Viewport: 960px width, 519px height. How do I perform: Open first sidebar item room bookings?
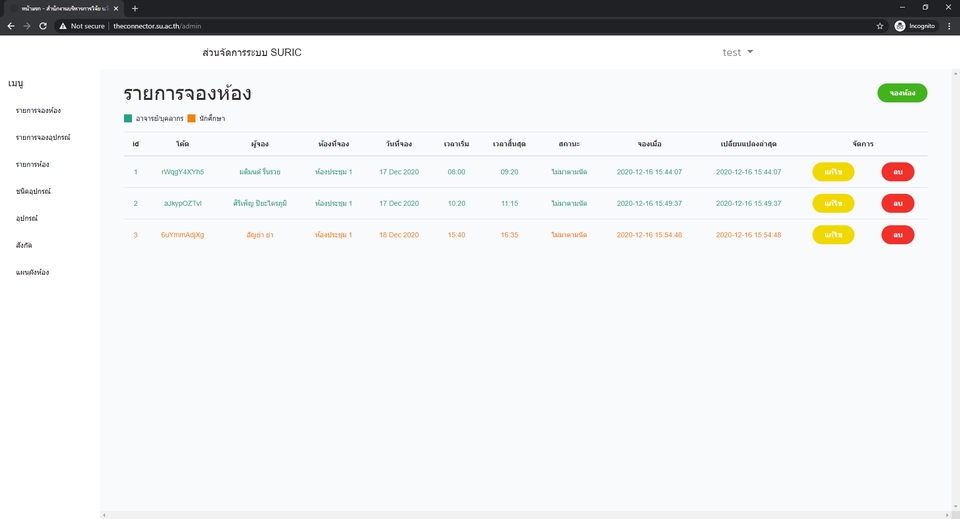(x=39, y=111)
